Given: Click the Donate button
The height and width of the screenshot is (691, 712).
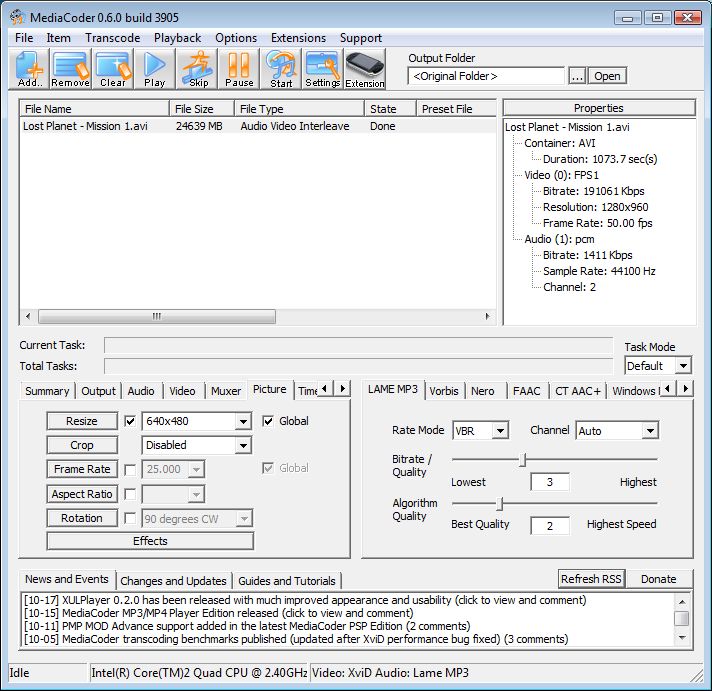Looking at the screenshot, I should (x=658, y=579).
